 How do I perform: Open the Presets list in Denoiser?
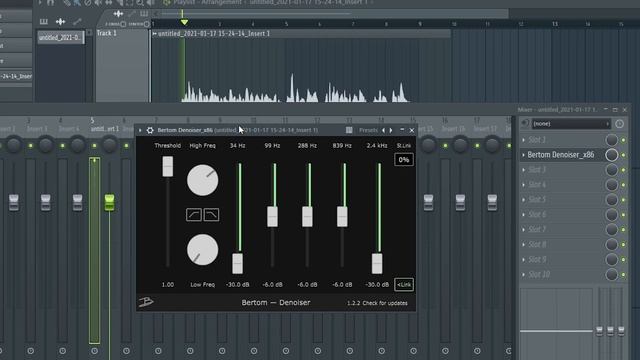368,130
